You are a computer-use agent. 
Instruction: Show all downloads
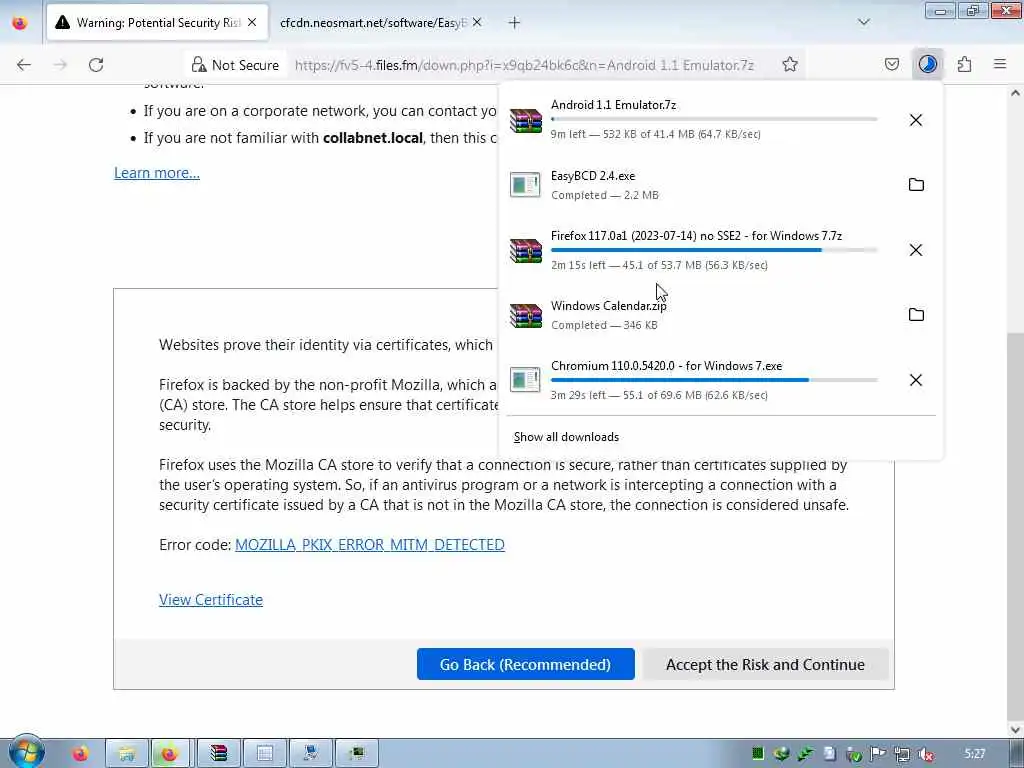[566, 437]
